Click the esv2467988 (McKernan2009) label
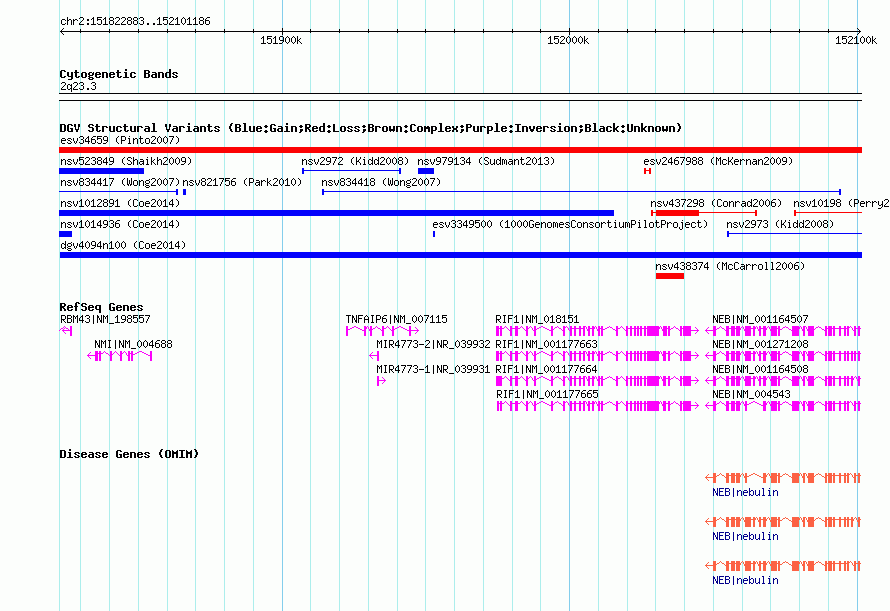Screen dimensions: 890x611 pos(718,161)
